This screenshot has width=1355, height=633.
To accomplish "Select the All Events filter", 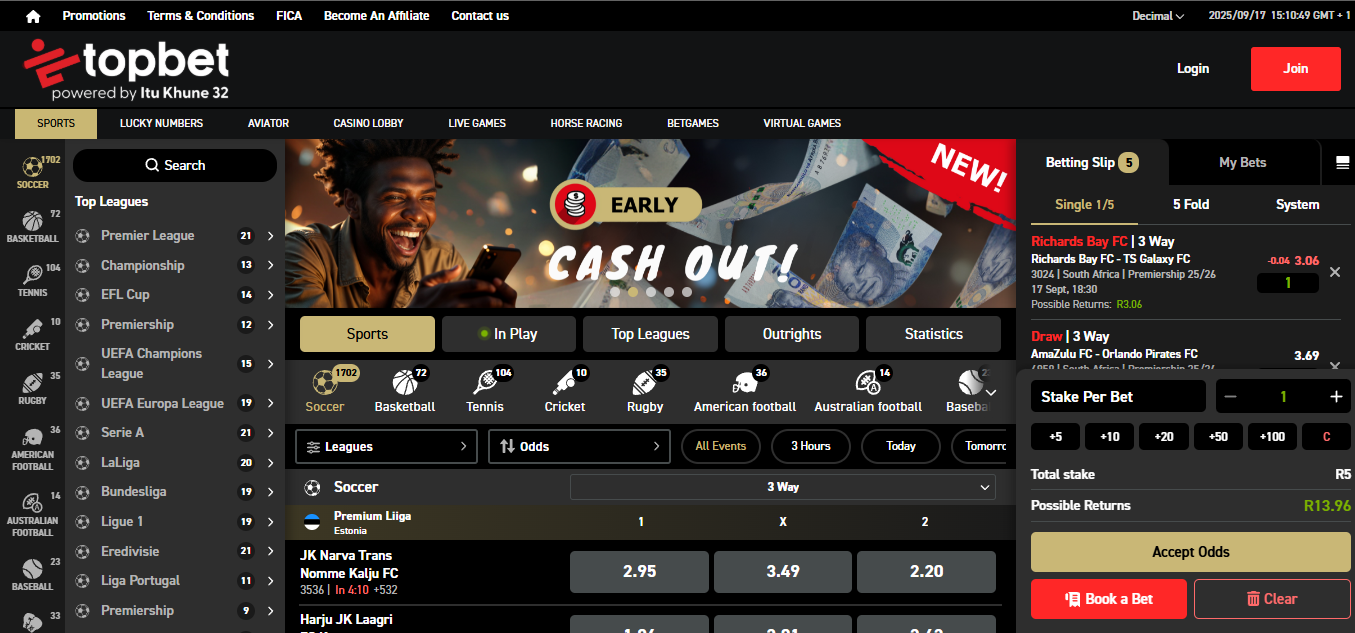I will click(x=720, y=446).
